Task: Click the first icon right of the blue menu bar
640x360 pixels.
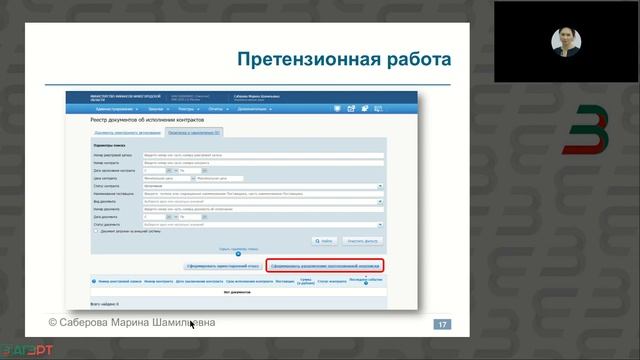Action: pyautogui.click(x=337, y=109)
